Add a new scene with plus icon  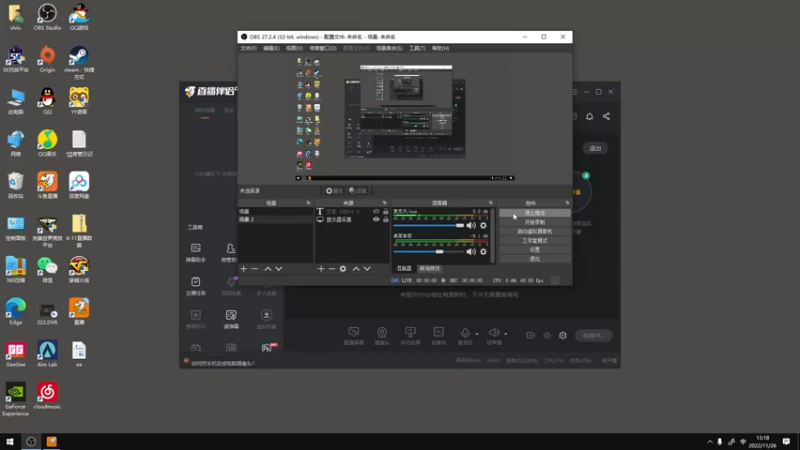pyautogui.click(x=243, y=268)
